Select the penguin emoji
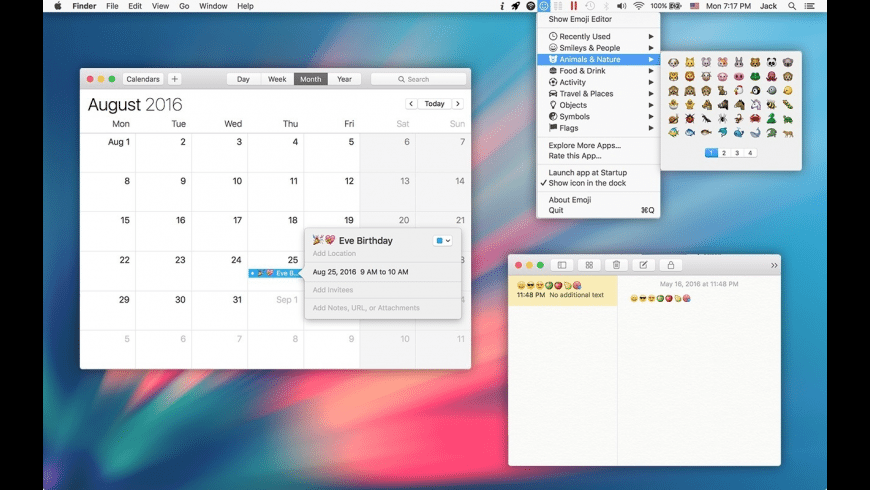The image size is (870, 490). 755,90
